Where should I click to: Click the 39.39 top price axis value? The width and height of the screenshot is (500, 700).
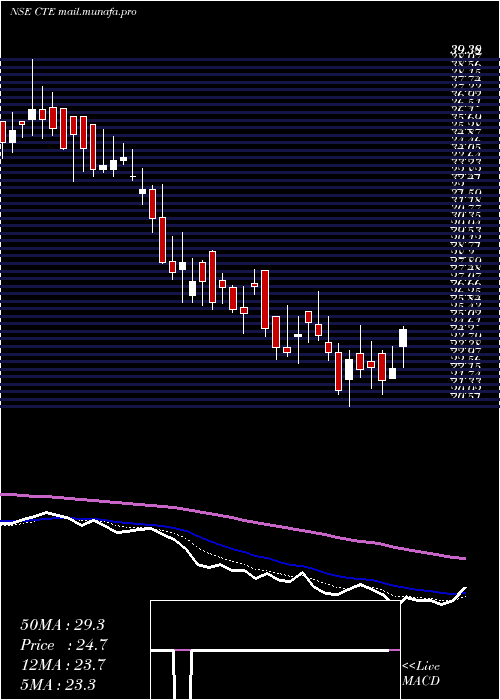point(465,52)
